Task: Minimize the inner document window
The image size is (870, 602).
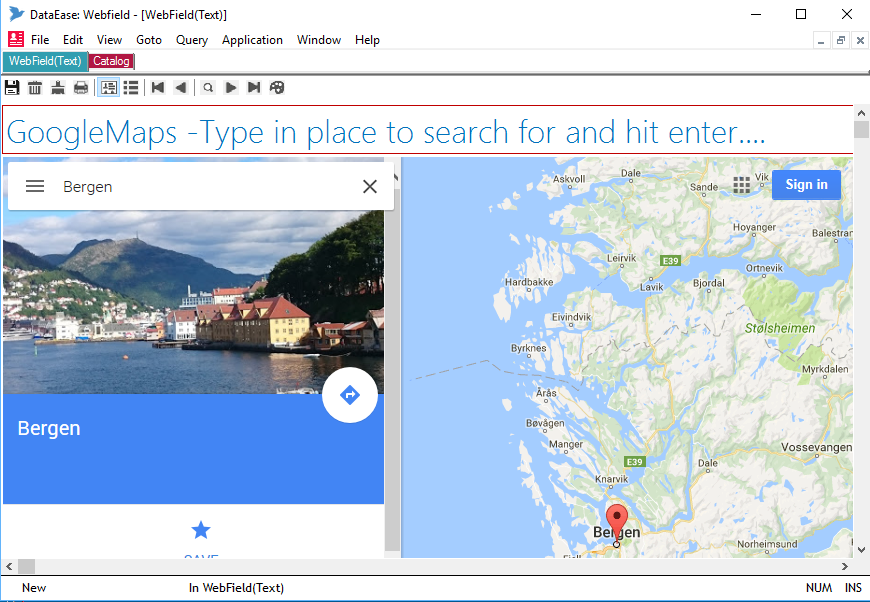Action: (821, 41)
